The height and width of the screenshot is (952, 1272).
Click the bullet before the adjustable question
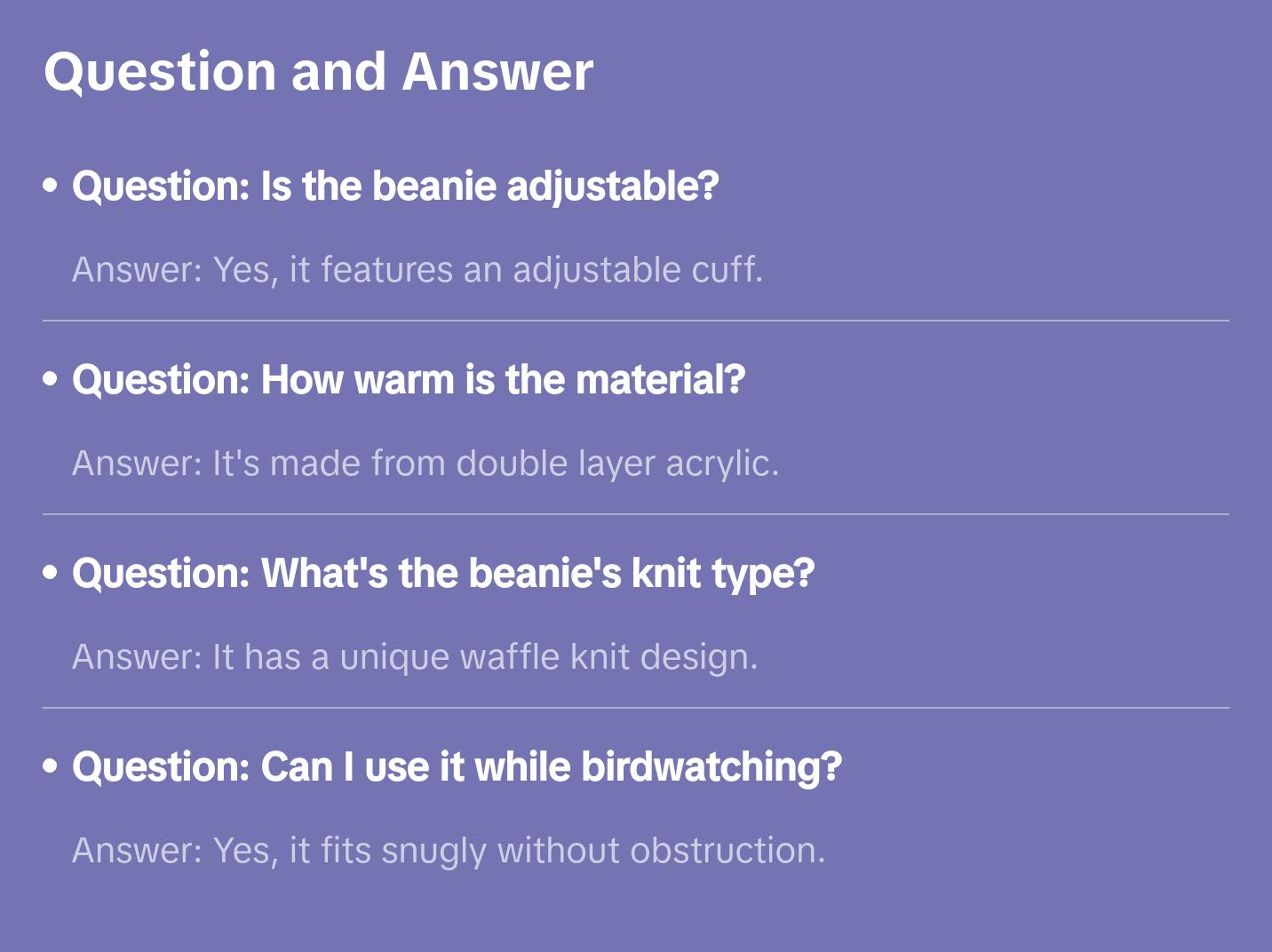tap(51, 186)
